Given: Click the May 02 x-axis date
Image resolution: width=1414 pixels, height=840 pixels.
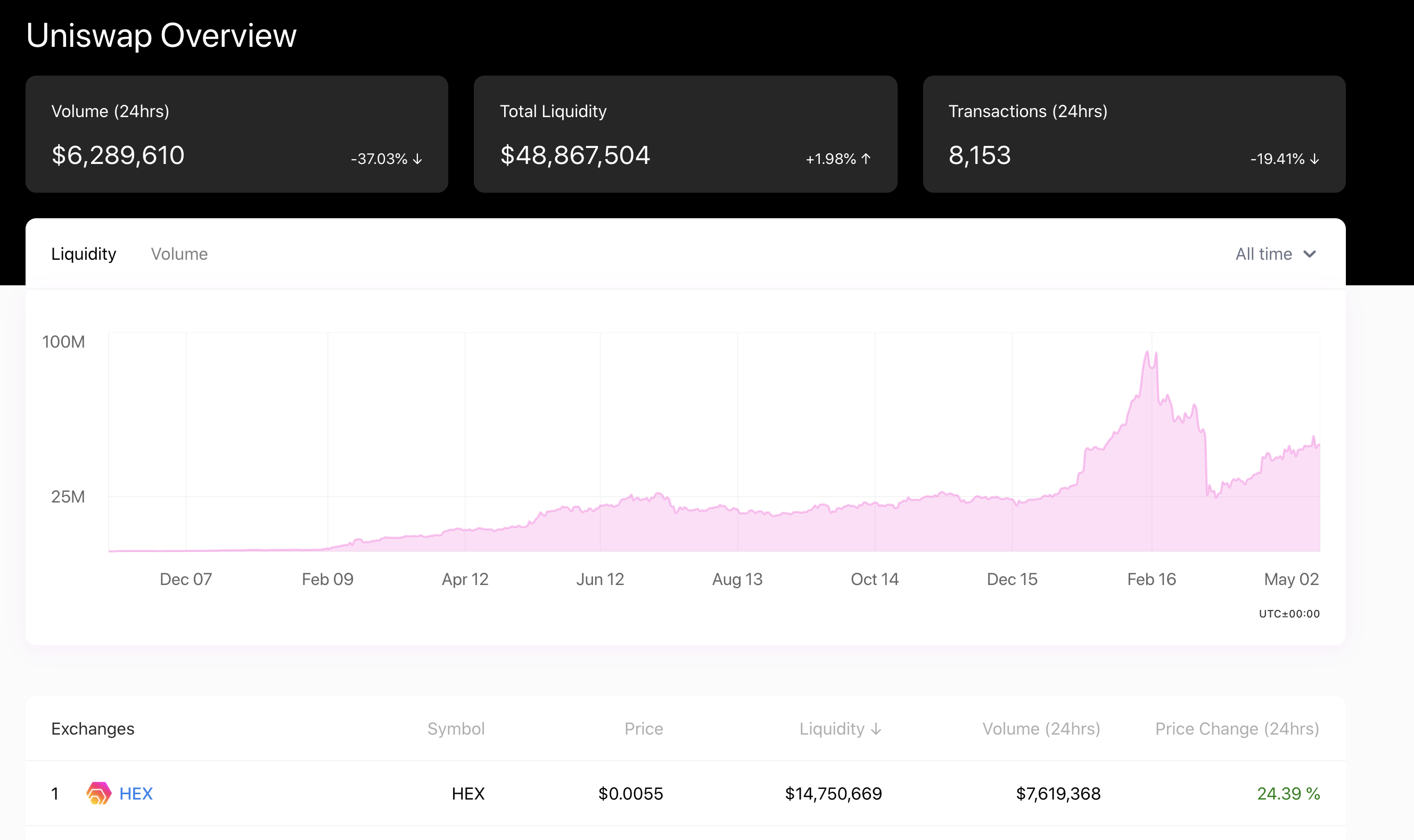Looking at the screenshot, I should [1292, 580].
